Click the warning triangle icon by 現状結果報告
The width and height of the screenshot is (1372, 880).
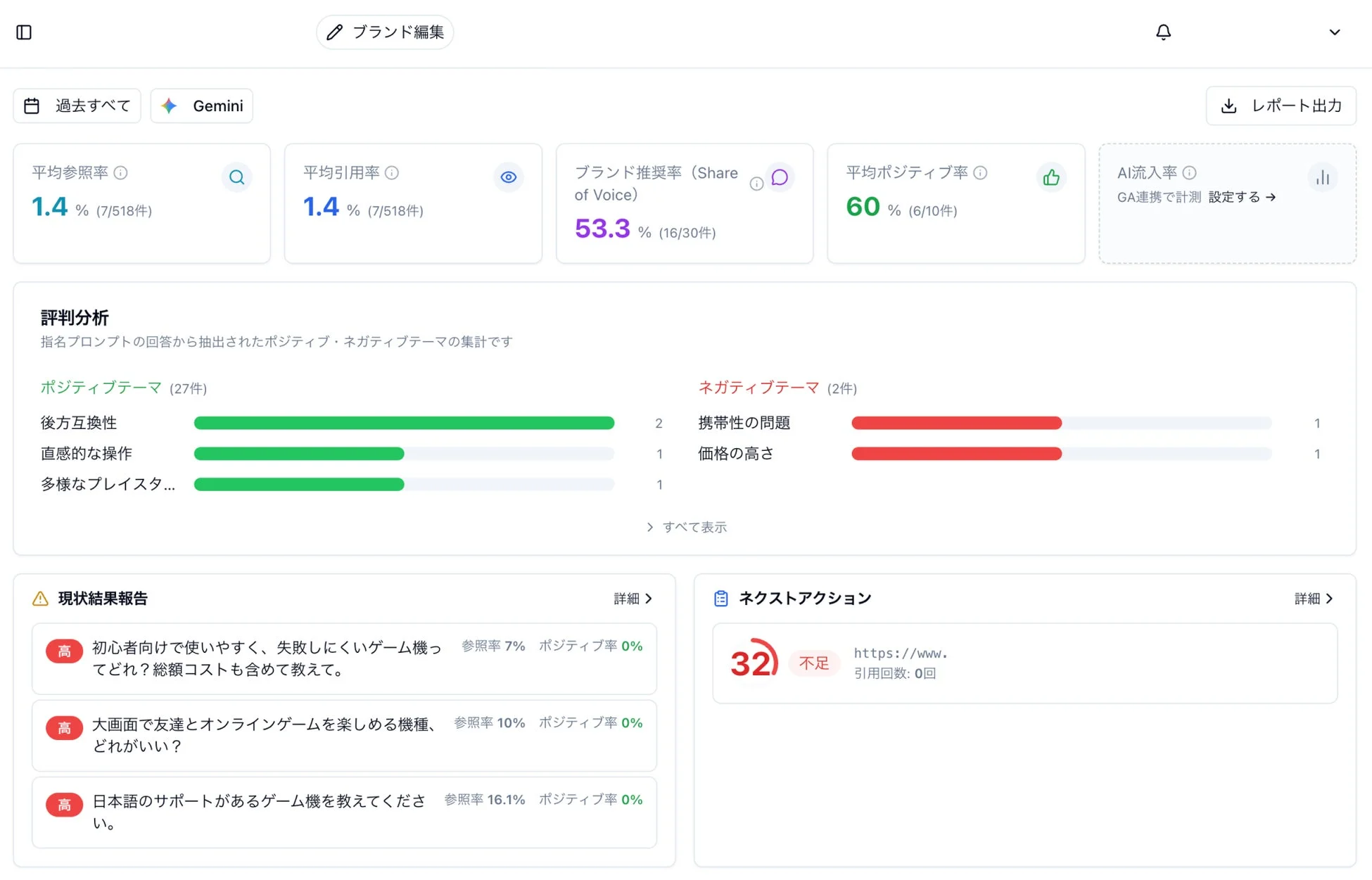(40, 599)
